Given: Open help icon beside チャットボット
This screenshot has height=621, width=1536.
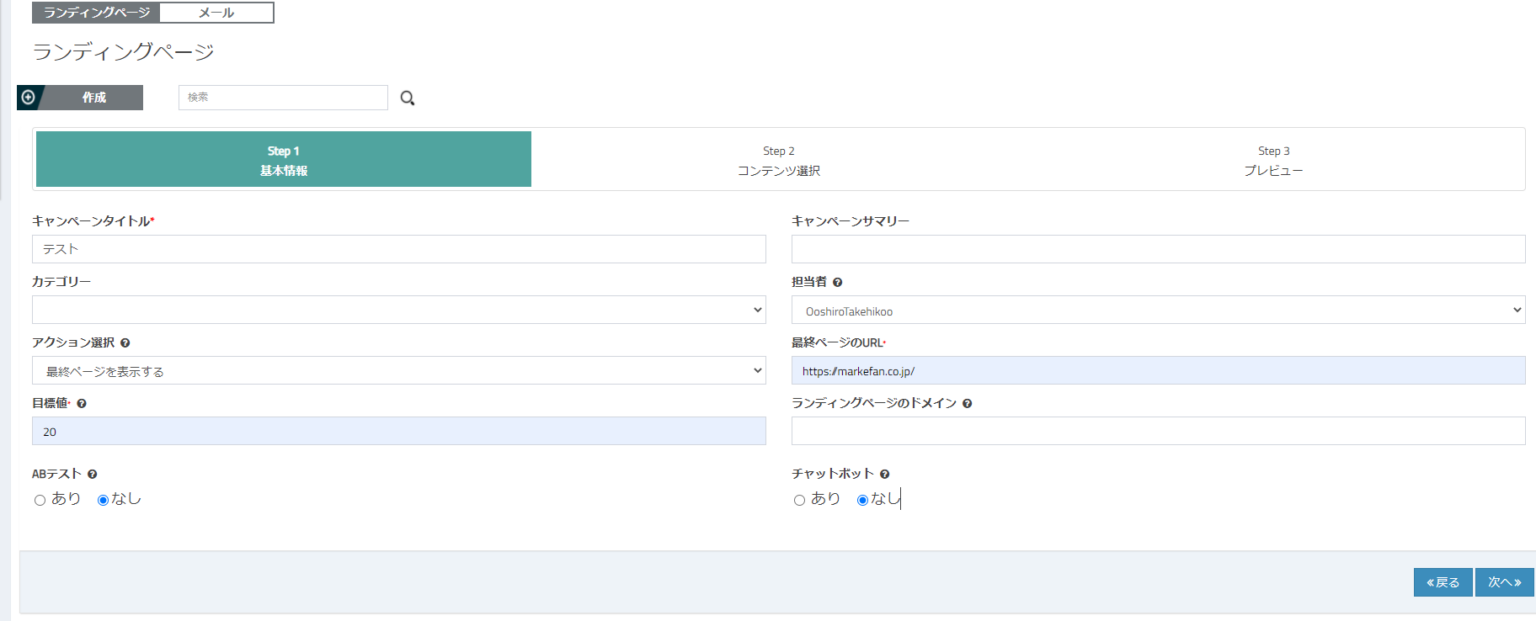Looking at the screenshot, I should (885, 474).
